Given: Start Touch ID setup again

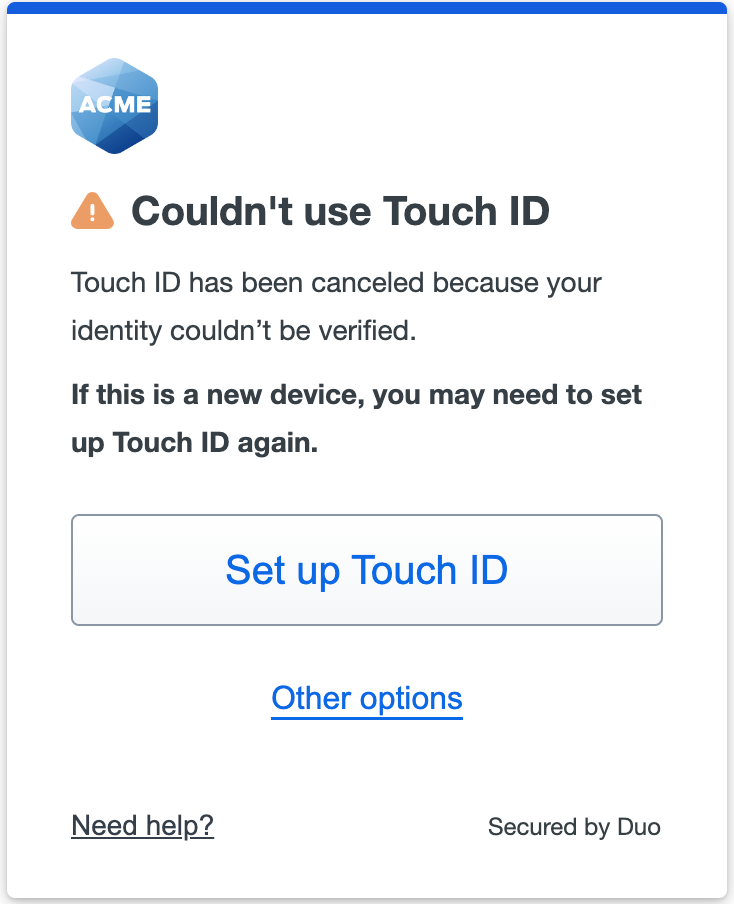Looking at the screenshot, I should pyautogui.click(x=367, y=570).
